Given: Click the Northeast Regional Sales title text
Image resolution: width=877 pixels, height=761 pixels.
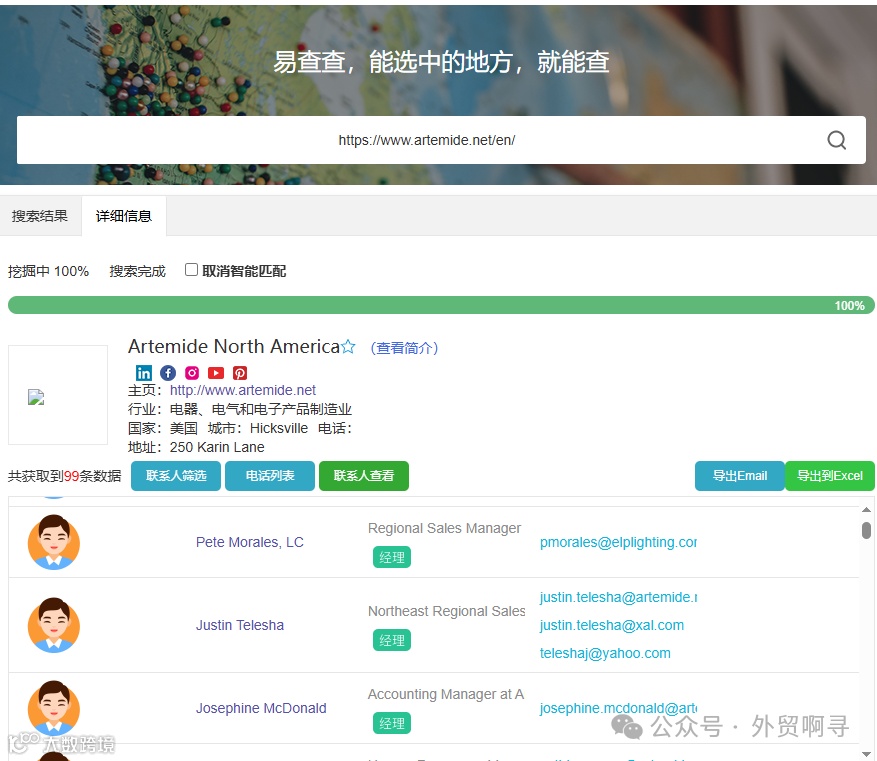Looking at the screenshot, I should coord(446,611).
